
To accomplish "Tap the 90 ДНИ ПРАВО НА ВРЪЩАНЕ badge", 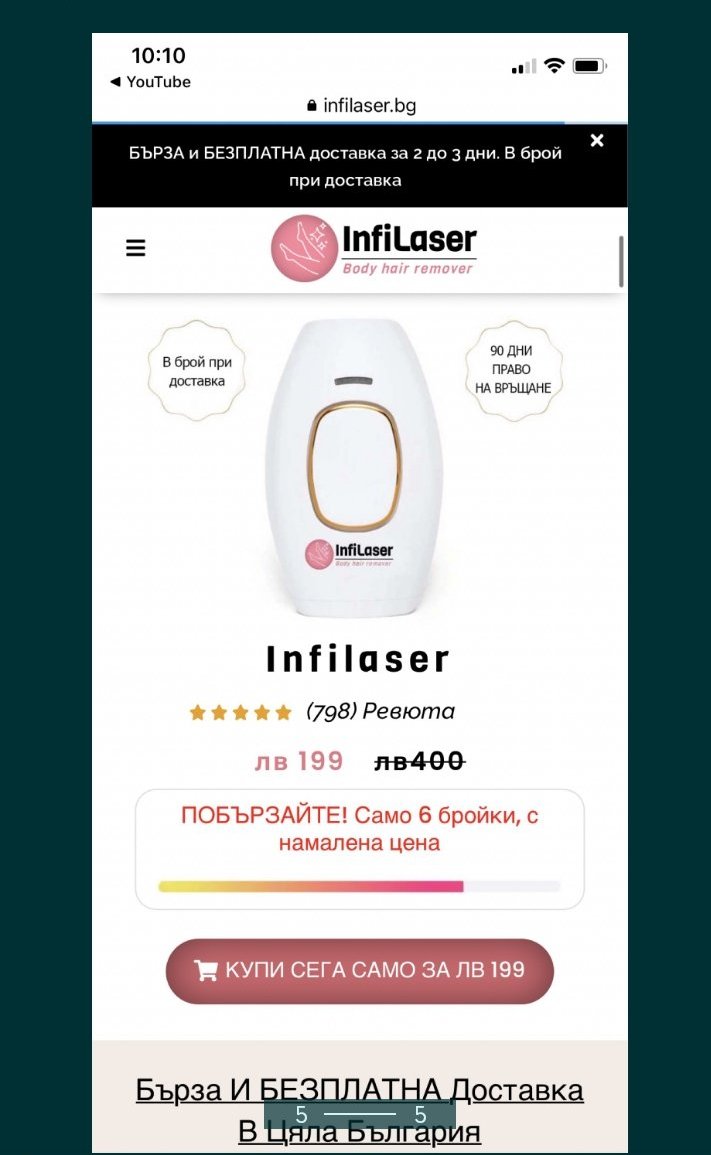I will tap(513, 370).
